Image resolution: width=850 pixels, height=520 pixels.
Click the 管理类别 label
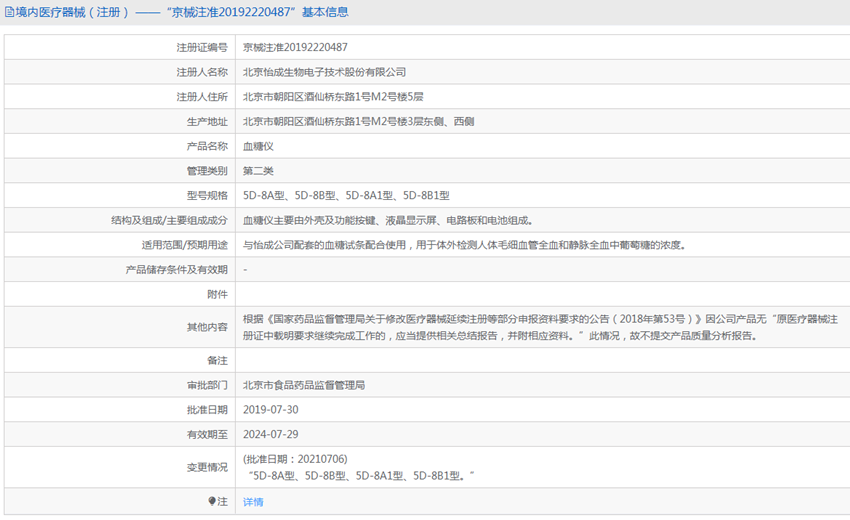click(207, 171)
